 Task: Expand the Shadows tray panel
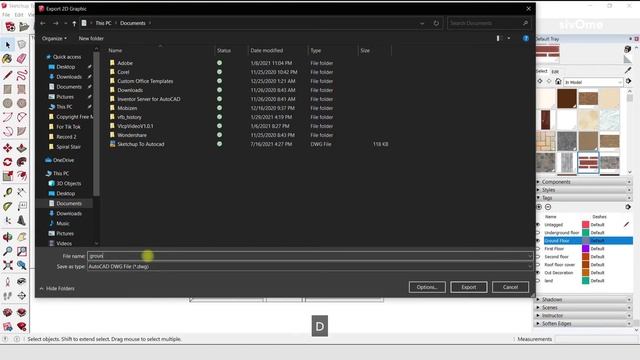coord(584,300)
